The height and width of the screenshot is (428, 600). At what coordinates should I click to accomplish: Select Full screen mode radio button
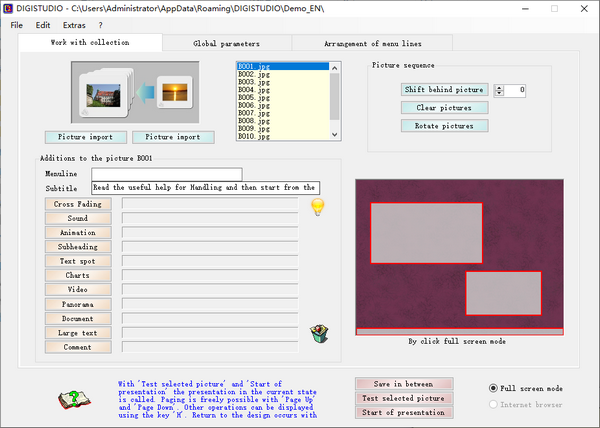click(x=493, y=388)
